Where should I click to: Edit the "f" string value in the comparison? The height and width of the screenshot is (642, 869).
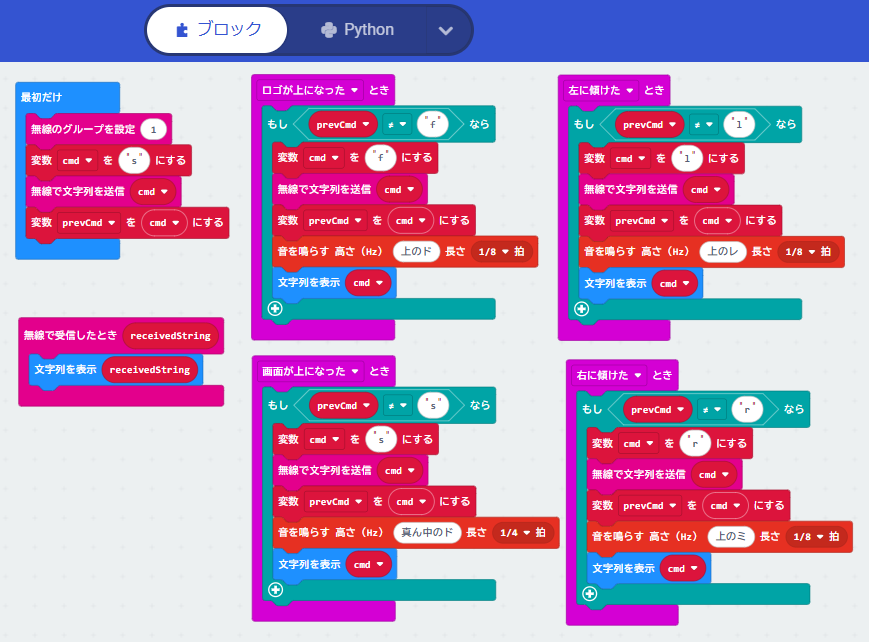click(432, 125)
